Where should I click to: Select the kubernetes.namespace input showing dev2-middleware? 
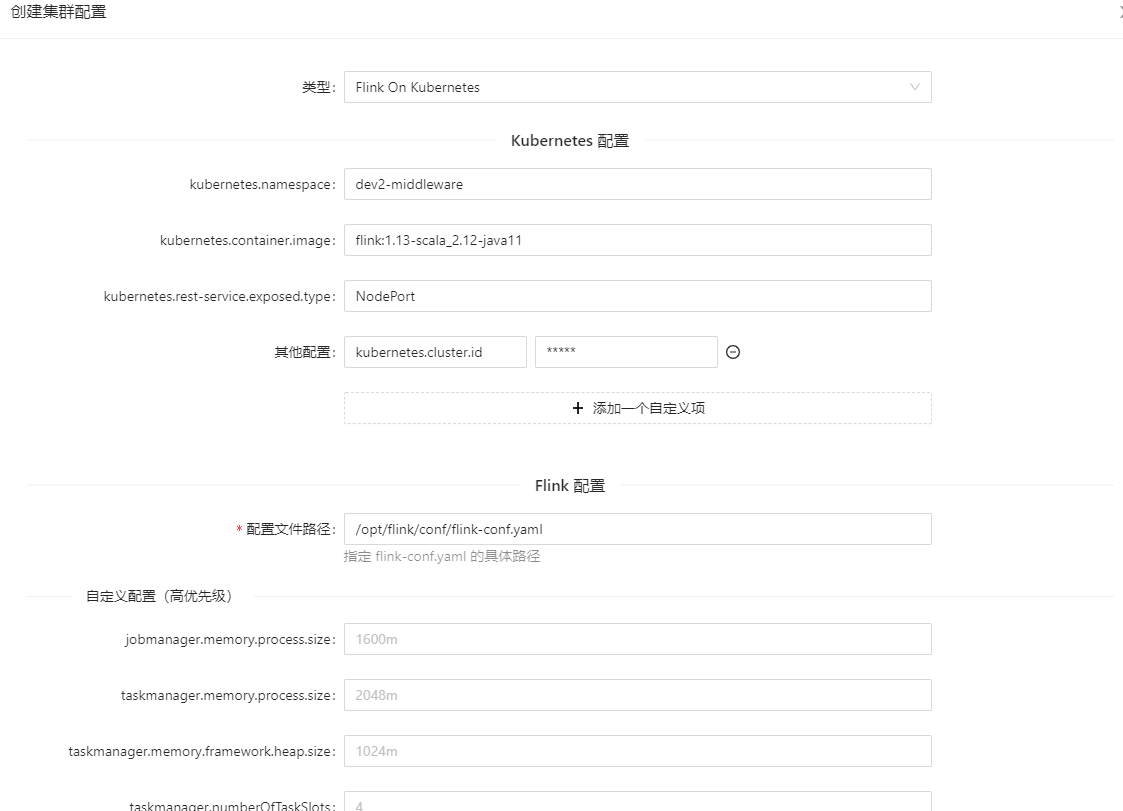(637, 184)
